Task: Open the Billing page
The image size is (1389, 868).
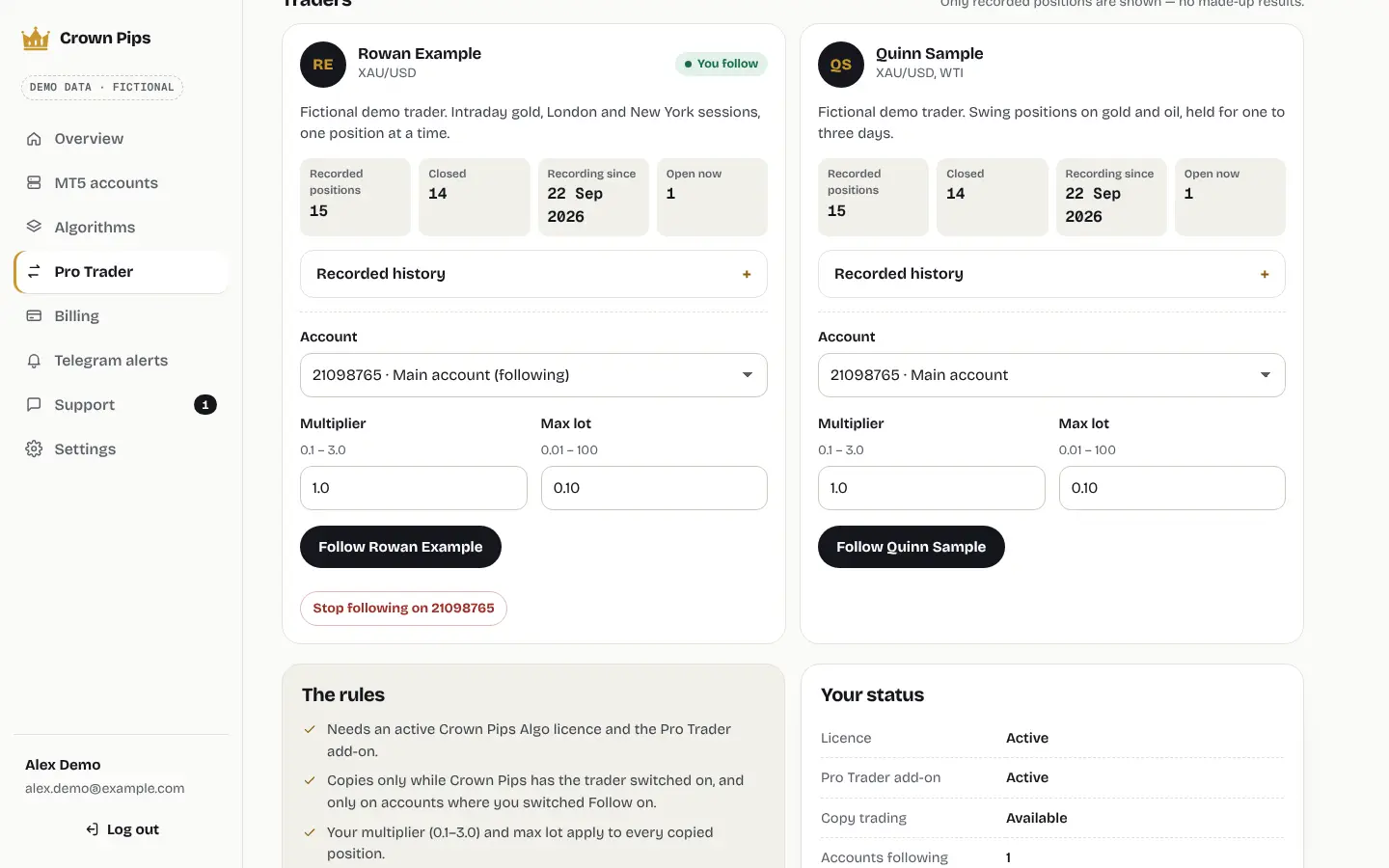Action: [x=122, y=316]
